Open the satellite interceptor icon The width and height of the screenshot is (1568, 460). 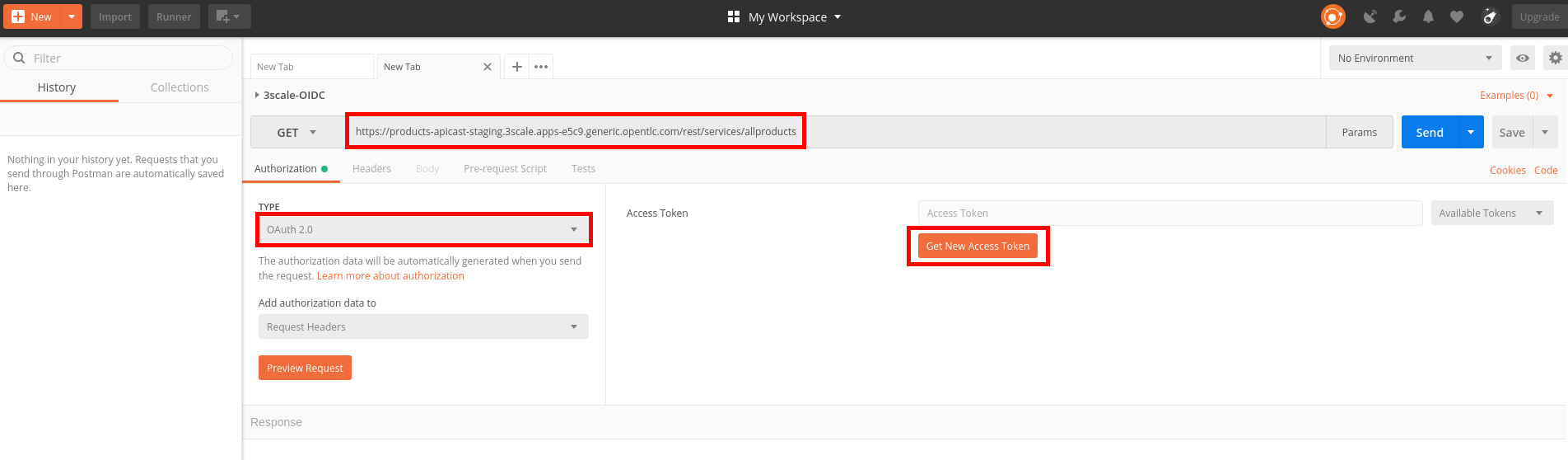[1370, 16]
